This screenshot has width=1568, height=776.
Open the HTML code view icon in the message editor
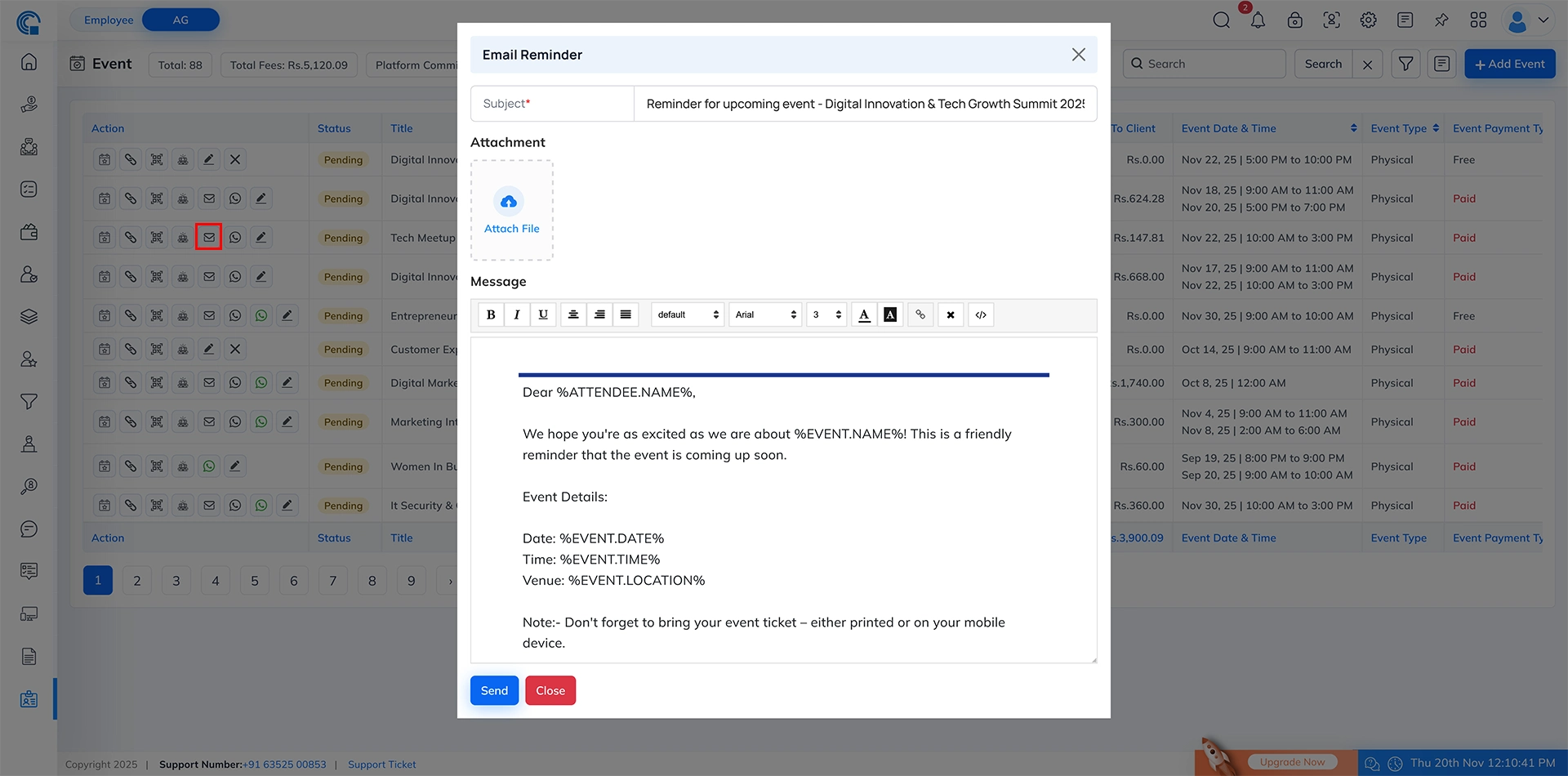(x=980, y=314)
